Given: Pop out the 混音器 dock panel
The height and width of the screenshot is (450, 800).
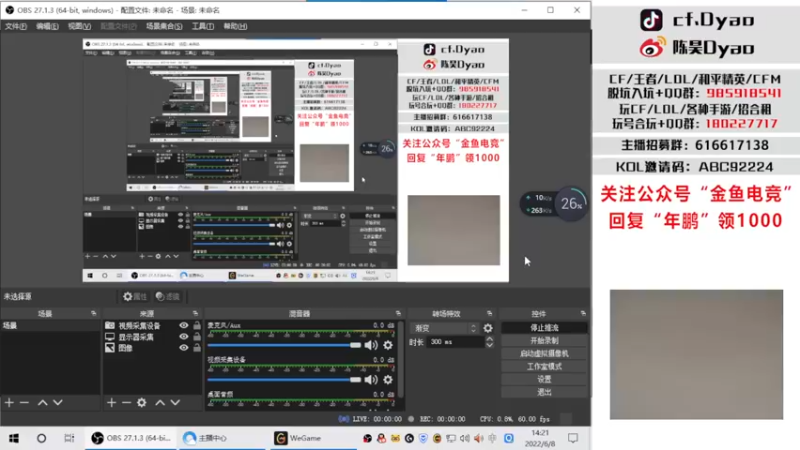Looking at the screenshot, I should 398,313.
